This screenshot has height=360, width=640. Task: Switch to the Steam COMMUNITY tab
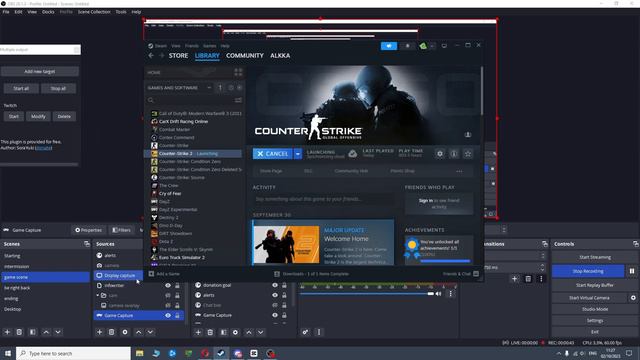coord(245,56)
